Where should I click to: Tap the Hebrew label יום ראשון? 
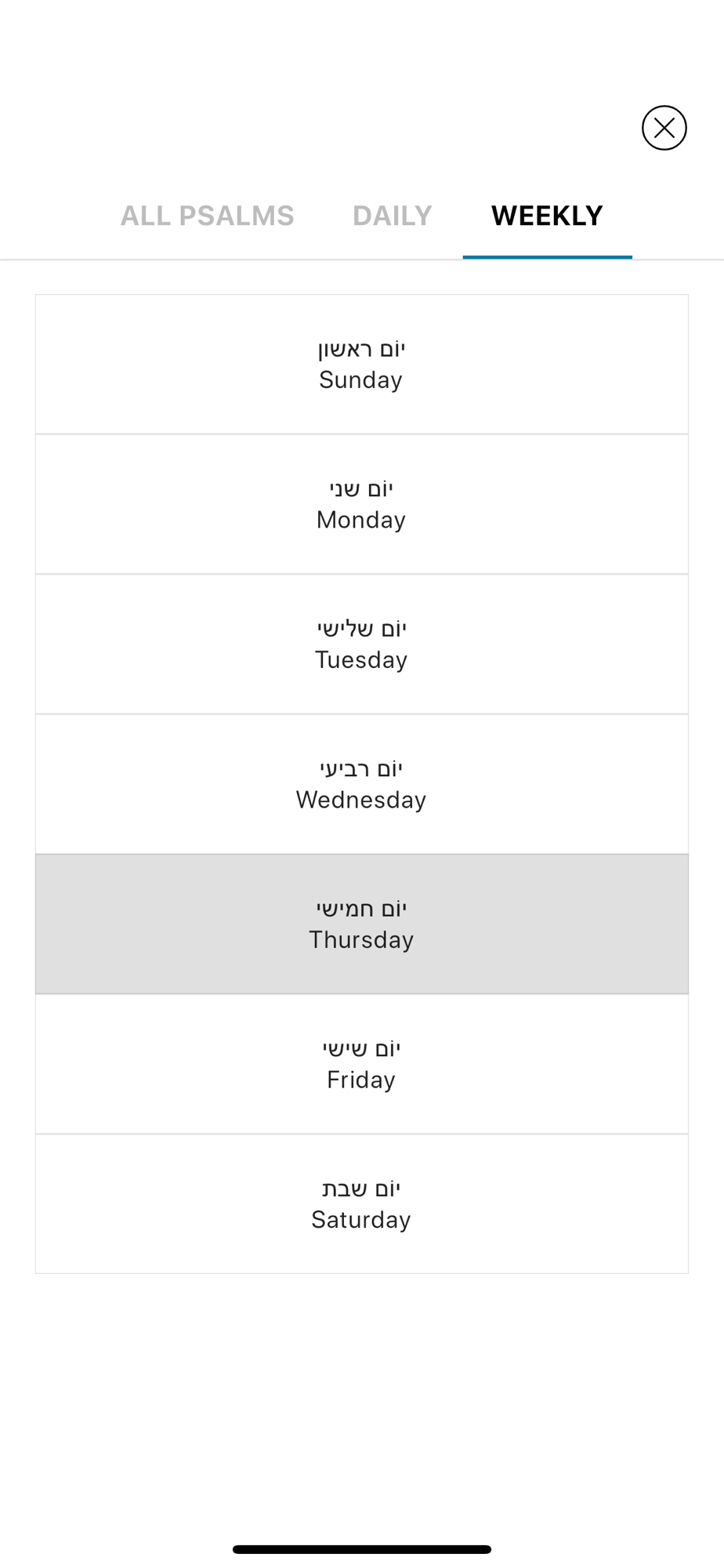pyautogui.click(x=361, y=349)
